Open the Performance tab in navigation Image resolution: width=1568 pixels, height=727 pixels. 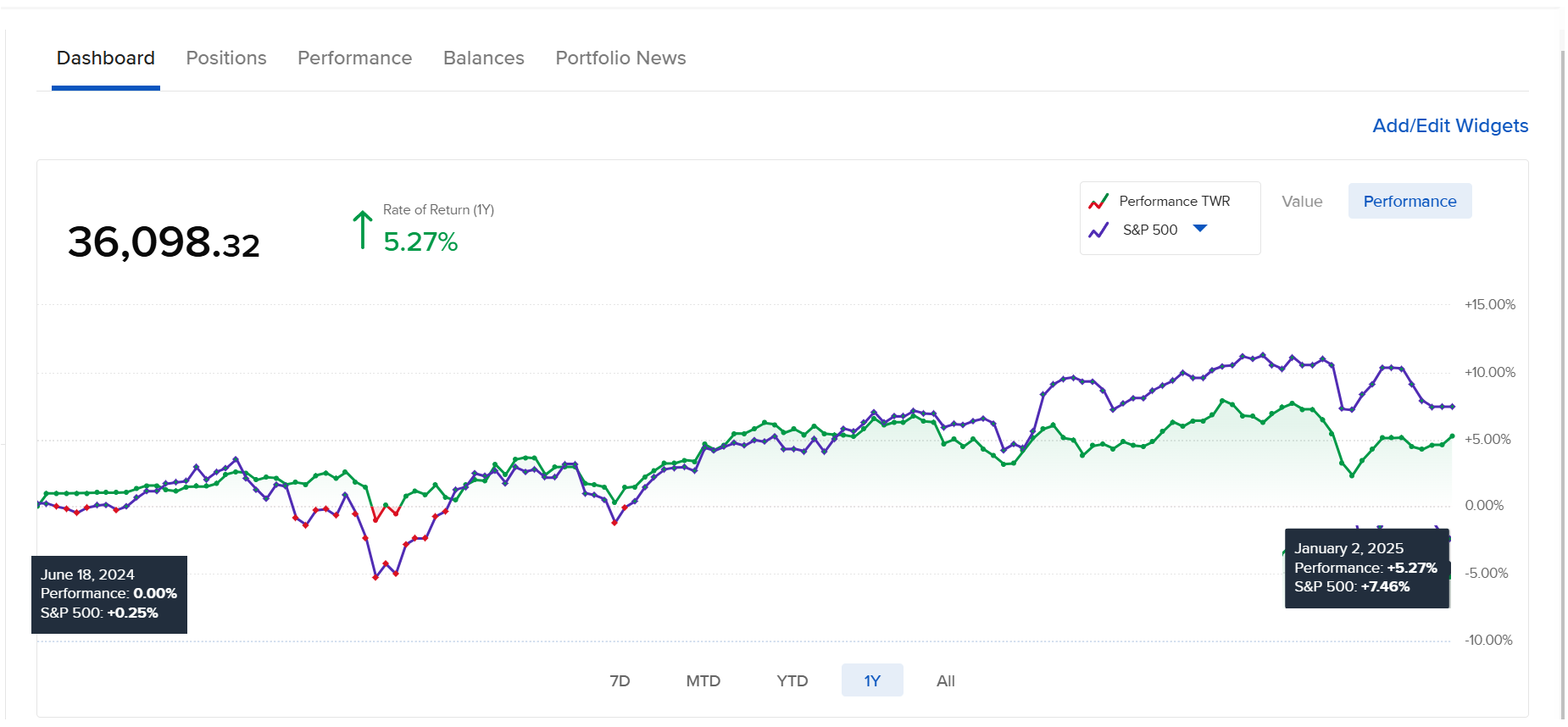point(354,58)
